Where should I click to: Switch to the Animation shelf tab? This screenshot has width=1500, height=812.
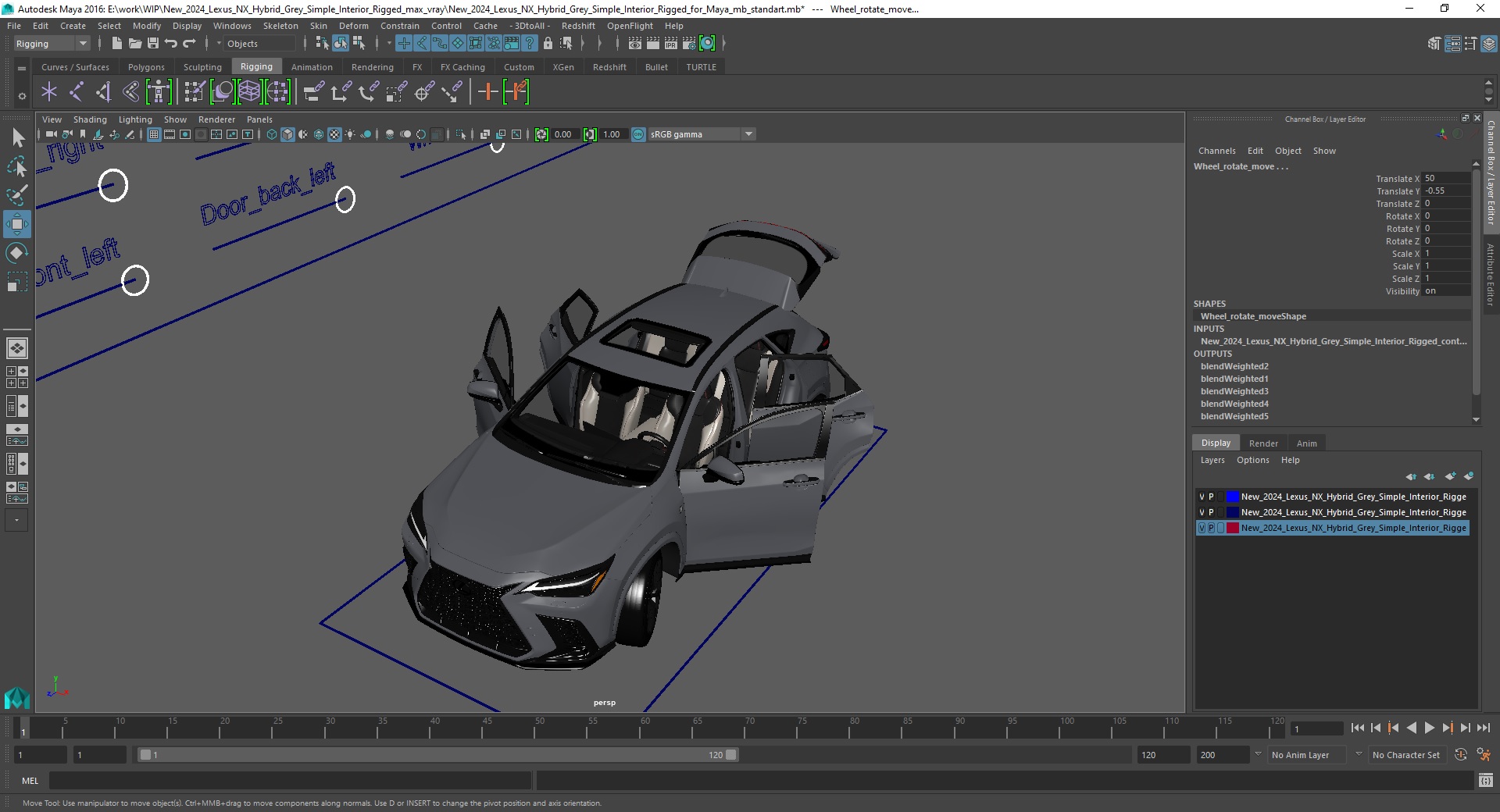pos(312,67)
